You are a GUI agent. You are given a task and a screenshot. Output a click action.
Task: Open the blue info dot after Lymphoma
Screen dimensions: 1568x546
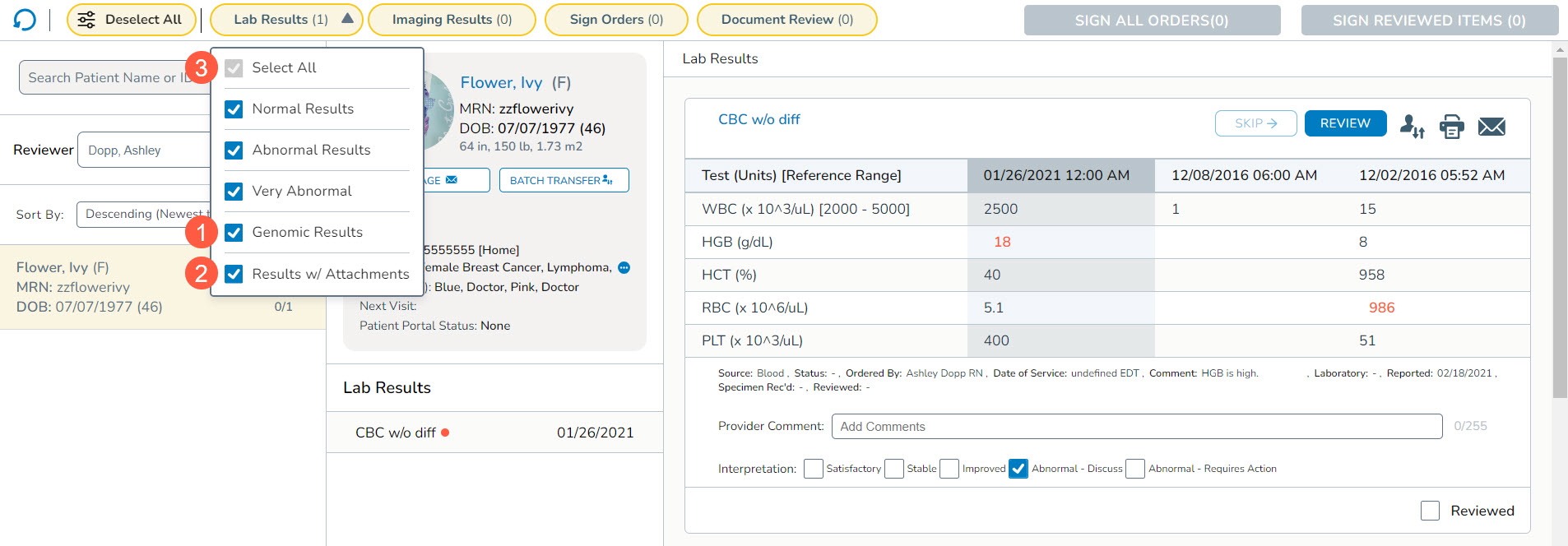[x=624, y=267]
